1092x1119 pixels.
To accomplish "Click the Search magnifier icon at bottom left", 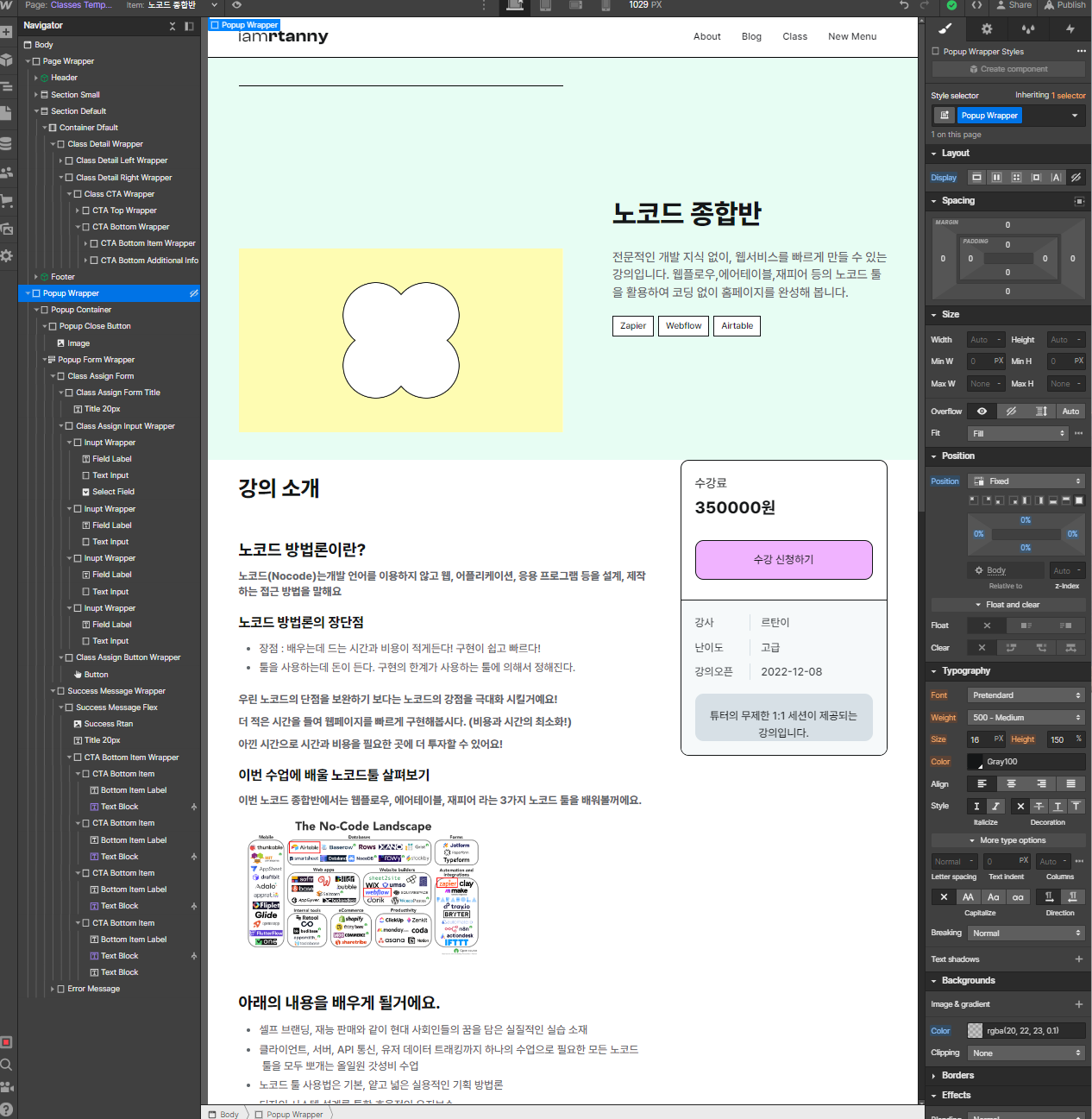I will click(6, 1065).
